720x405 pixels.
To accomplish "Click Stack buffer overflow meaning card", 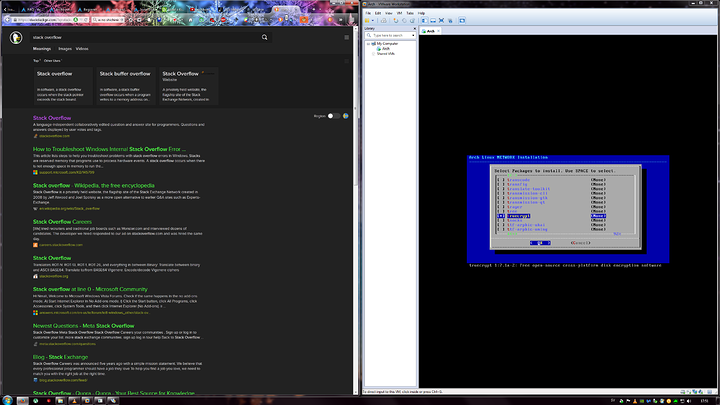I will point(125,86).
